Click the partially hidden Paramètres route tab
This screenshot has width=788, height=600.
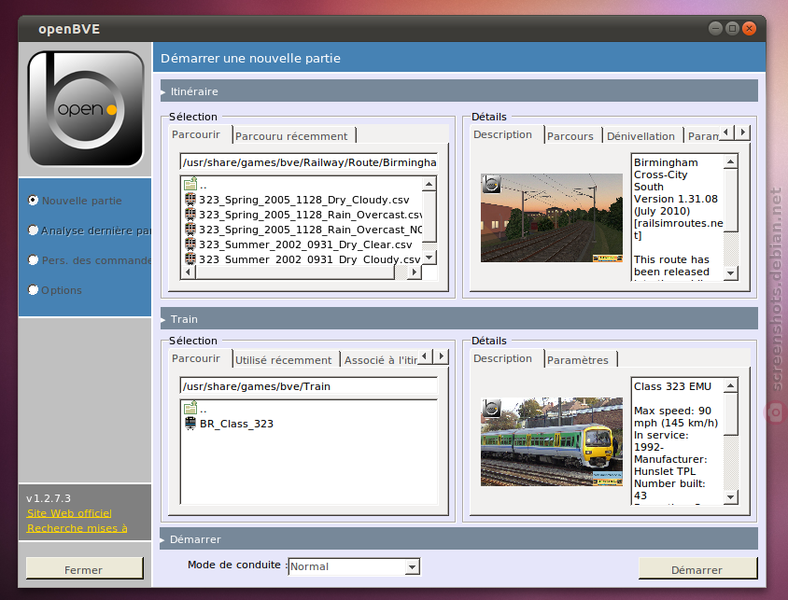tap(703, 136)
